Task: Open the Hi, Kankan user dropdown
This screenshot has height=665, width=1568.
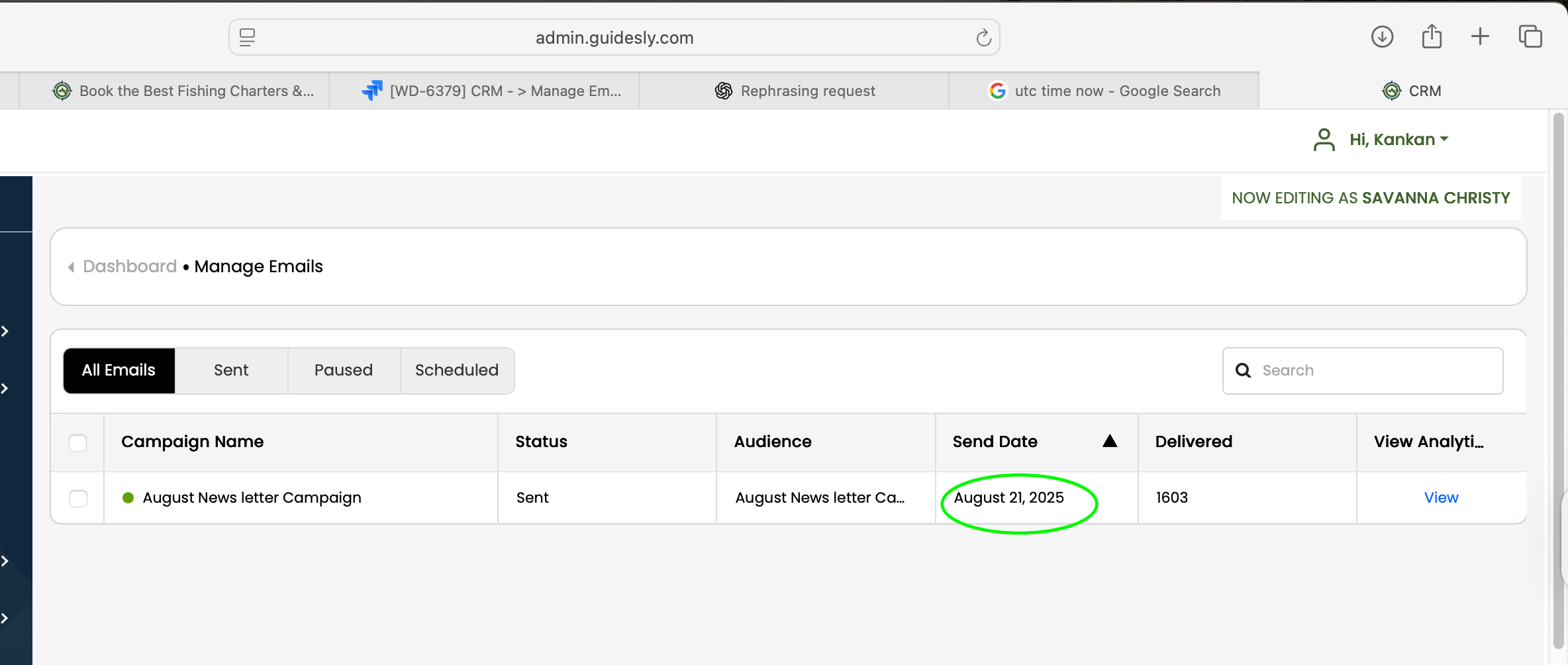Action: click(x=1398, y=140)
